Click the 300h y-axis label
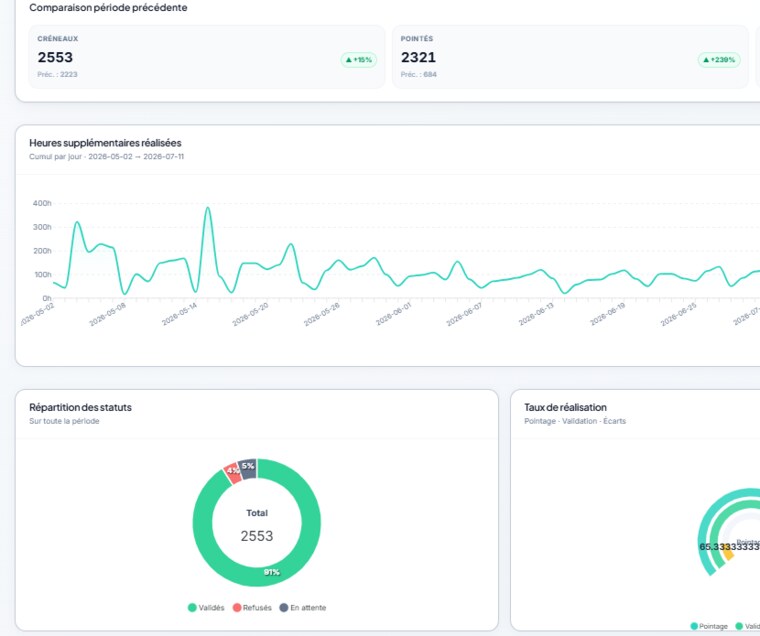The width and height of the screenshot is (760, 636). pyautogui.click(x=42, y=227)
